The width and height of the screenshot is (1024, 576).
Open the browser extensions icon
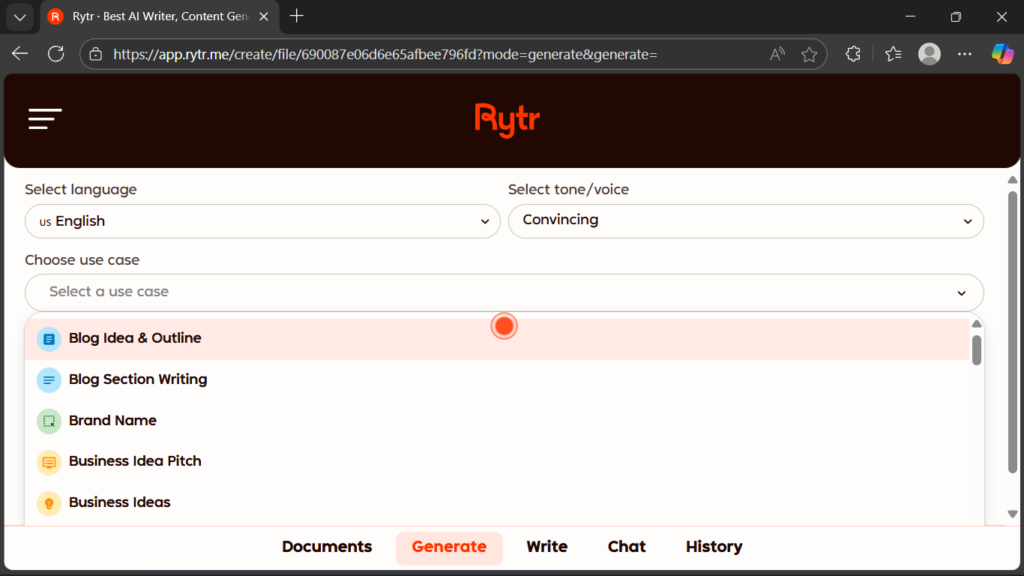pos(852,54)
